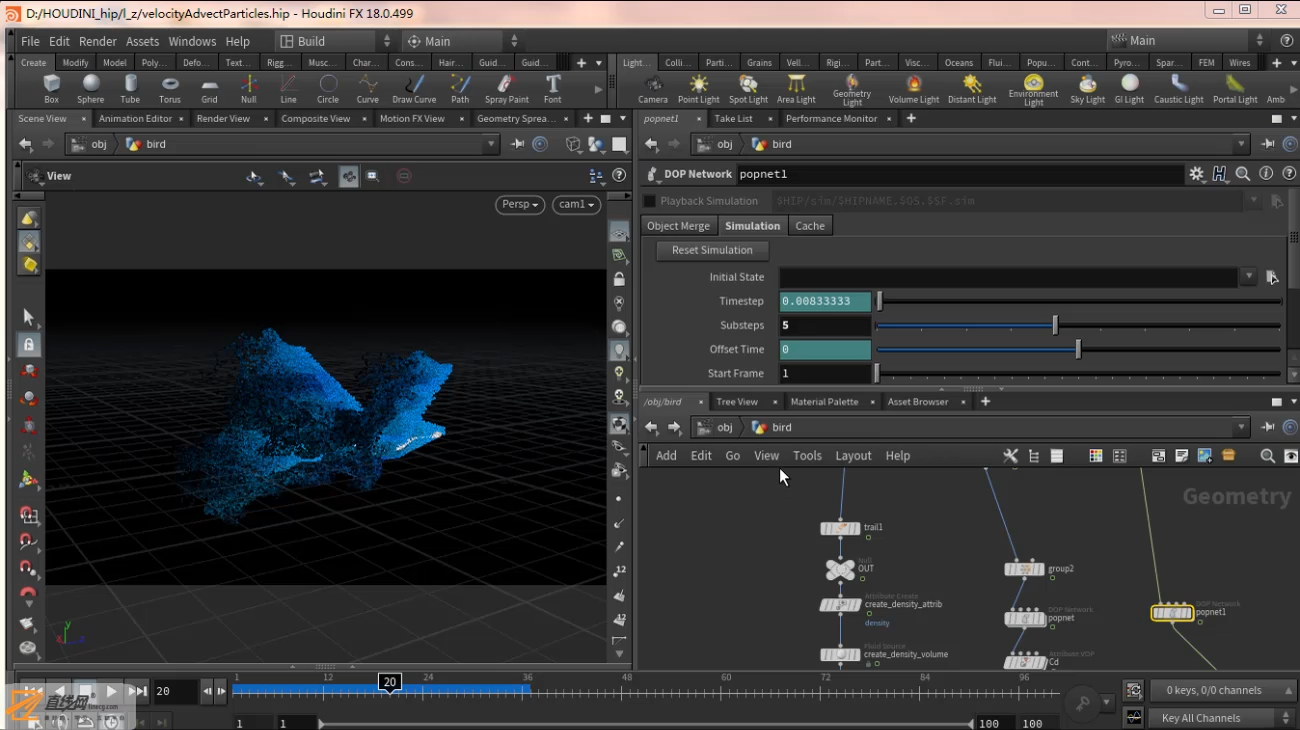1300x730 pixels.
Task: Open the Build desktop dropdown
Action: tap(335, 41)
